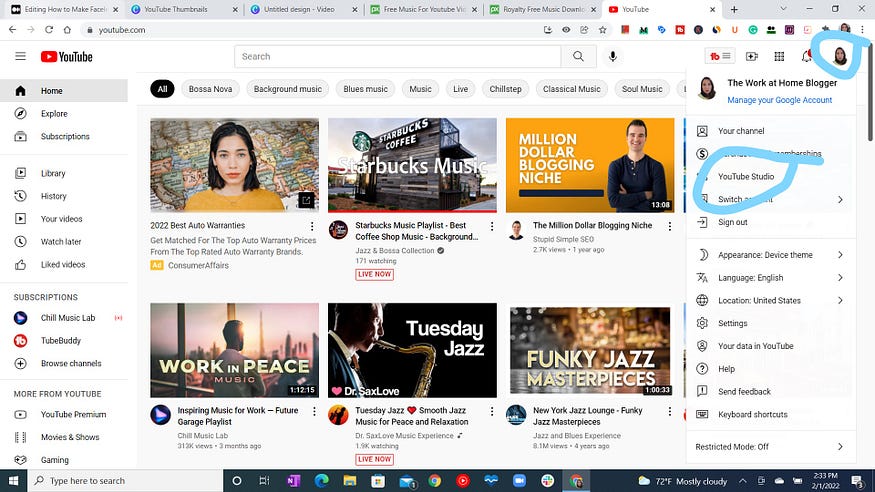Click in the YouTube search field
Image resolution: width=875 pixels, height=492 pixels.
point(397,56)
